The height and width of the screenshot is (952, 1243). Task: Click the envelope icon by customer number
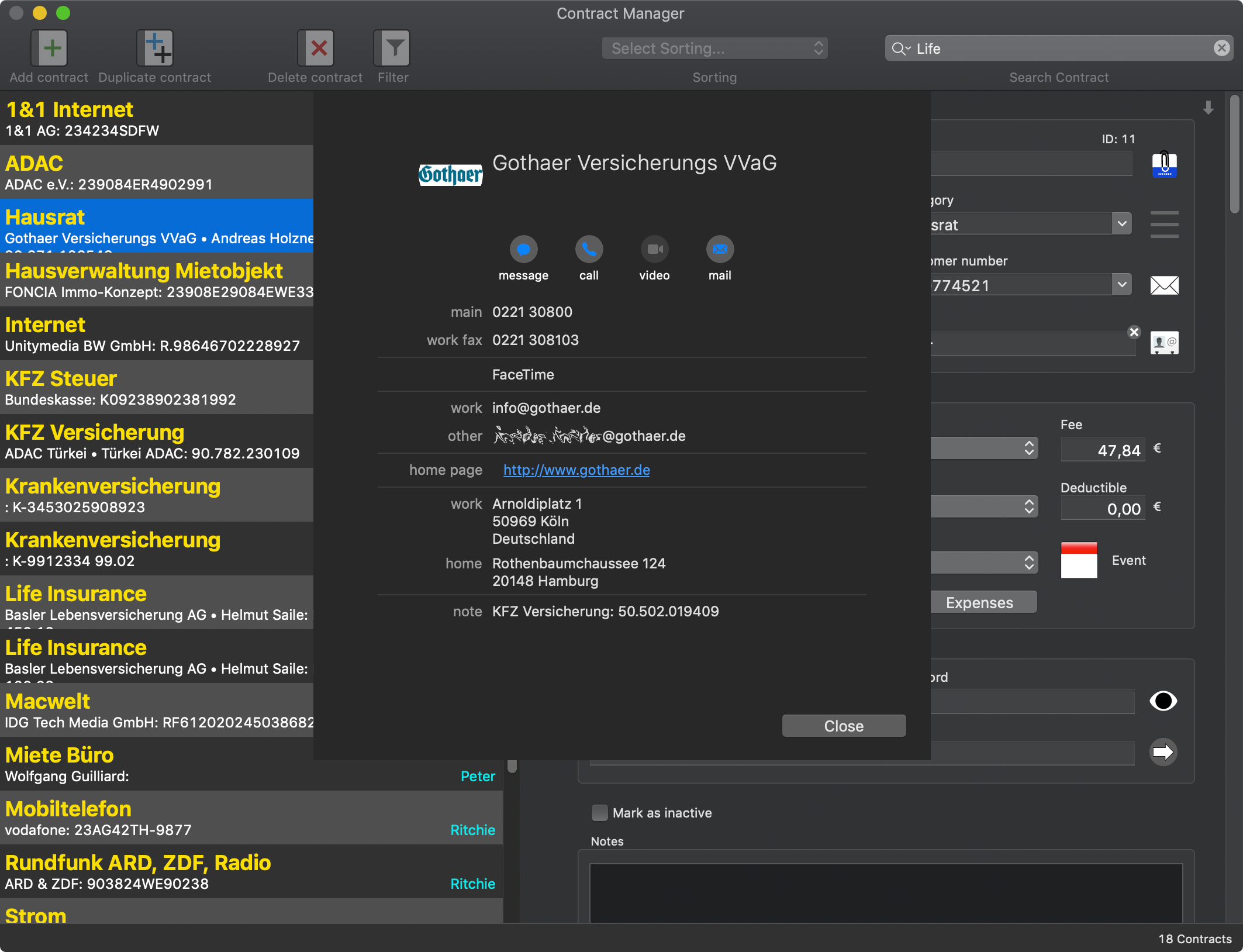click(1164, 285)
